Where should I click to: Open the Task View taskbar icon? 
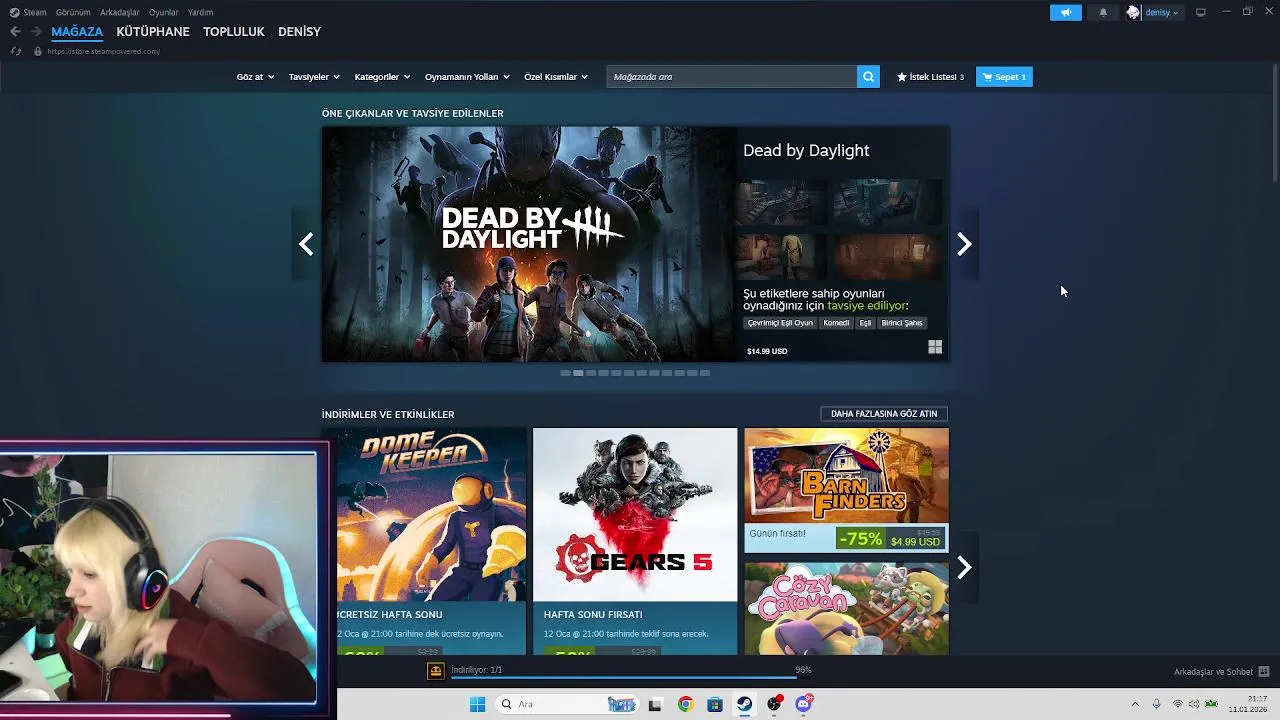pos(655,704)
